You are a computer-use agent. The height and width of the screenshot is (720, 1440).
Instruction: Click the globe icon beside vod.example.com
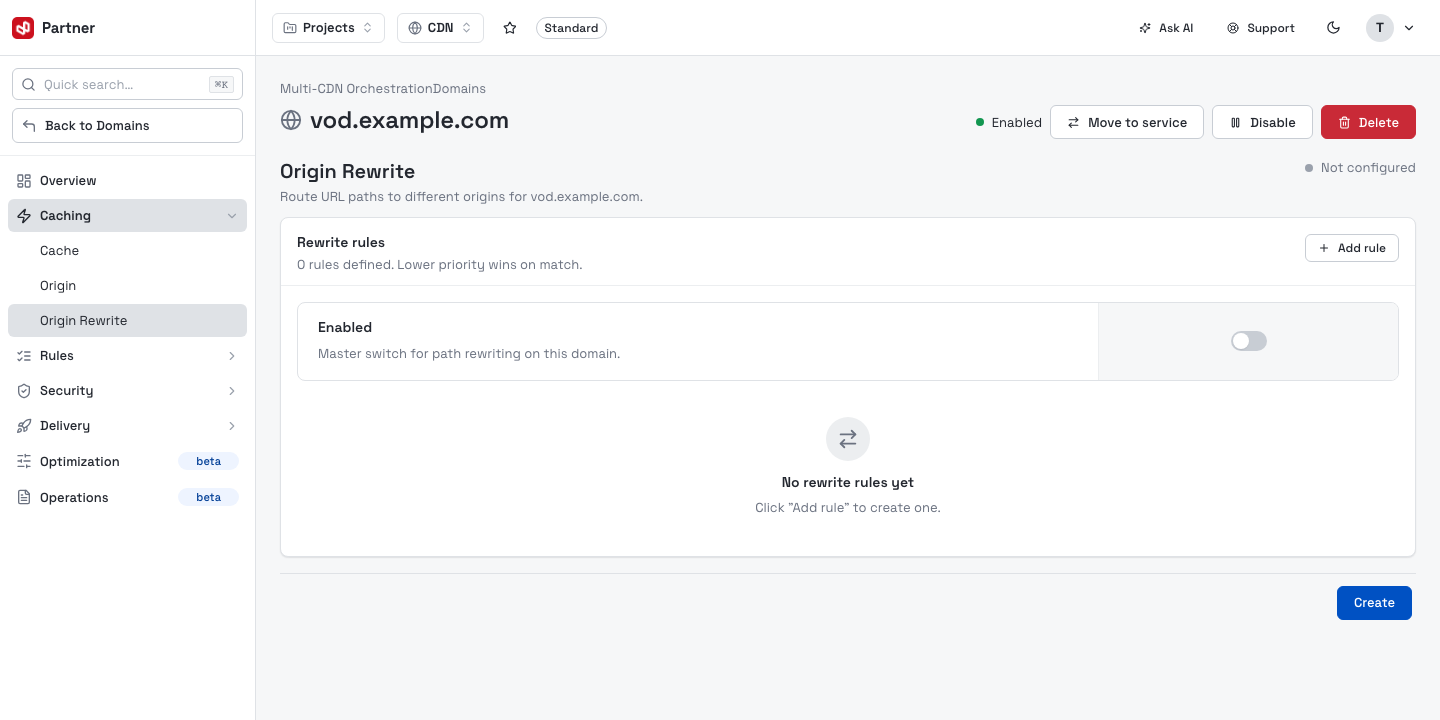291,121
